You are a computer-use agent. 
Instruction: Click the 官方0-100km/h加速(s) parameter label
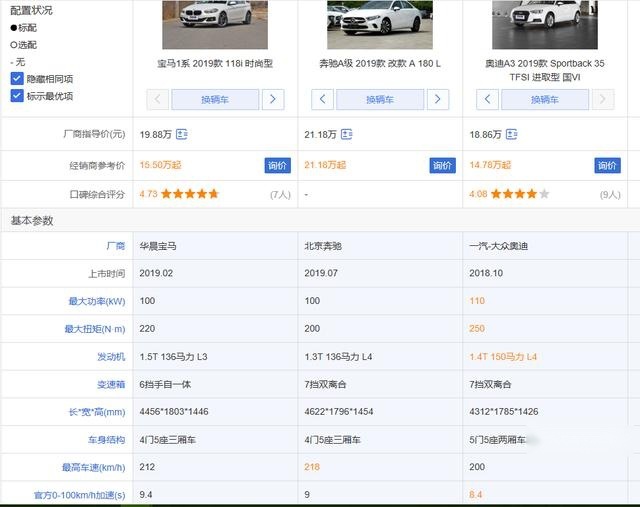coord(80,495)
